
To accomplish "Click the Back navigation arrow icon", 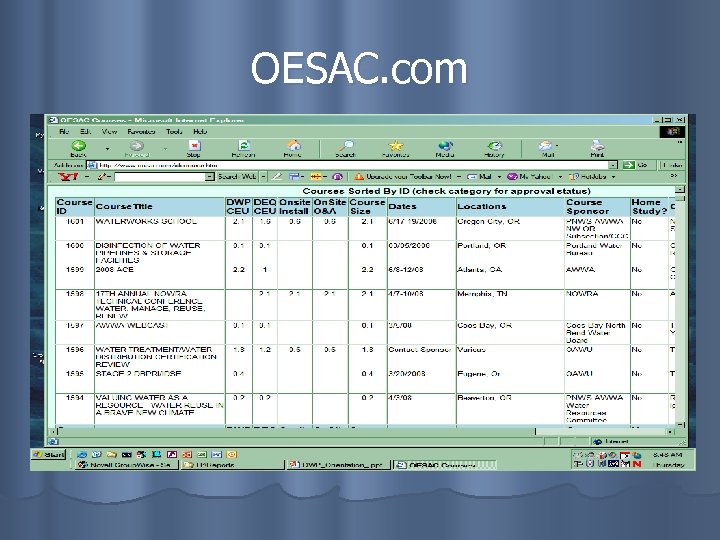I will click(x=79, y=146).
